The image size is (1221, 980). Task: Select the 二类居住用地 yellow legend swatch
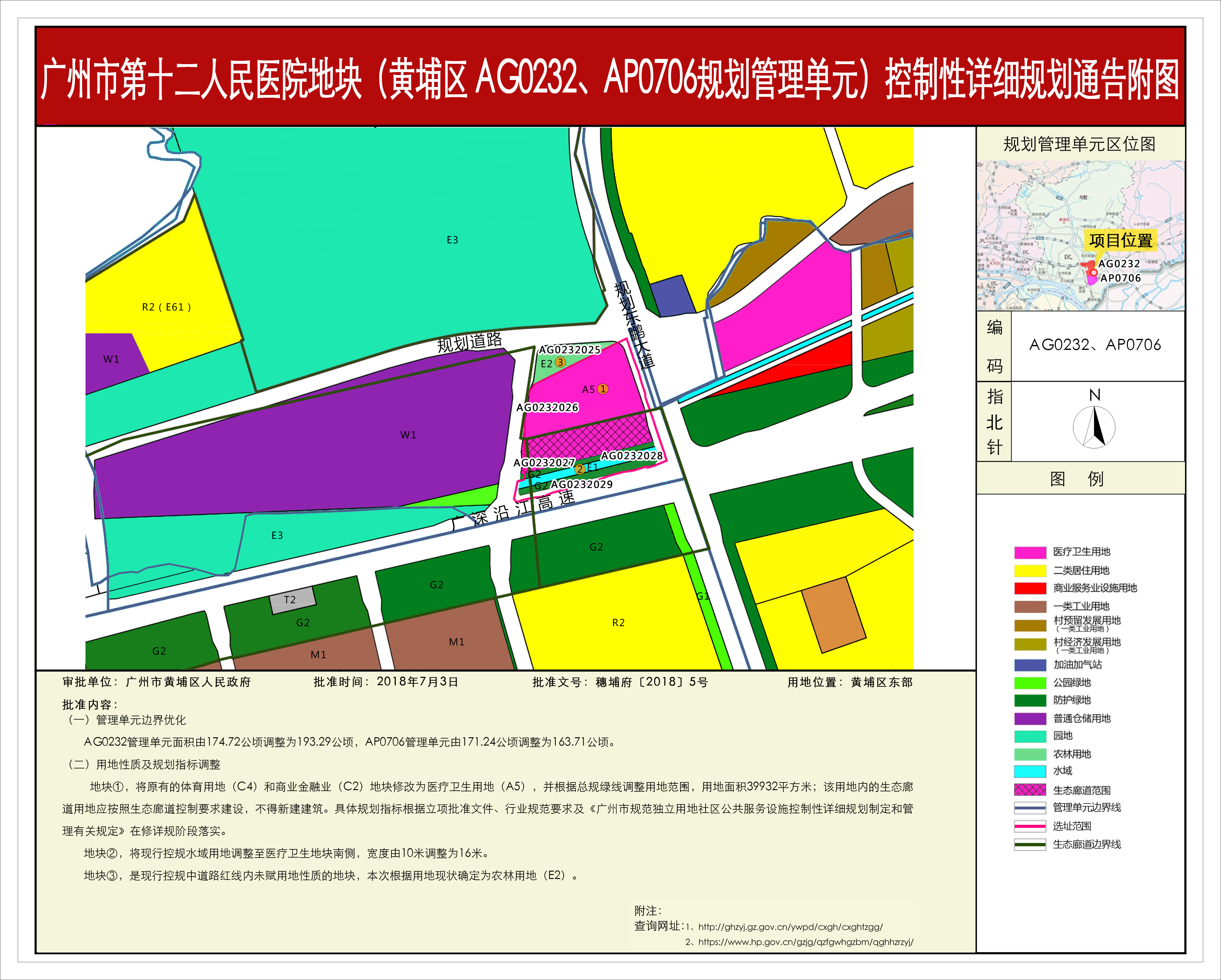(x=1030, y=571)
